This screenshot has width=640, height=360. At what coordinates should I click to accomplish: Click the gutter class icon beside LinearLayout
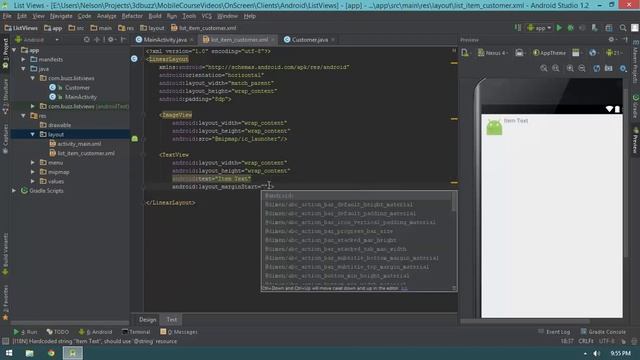tap(134, 59)
